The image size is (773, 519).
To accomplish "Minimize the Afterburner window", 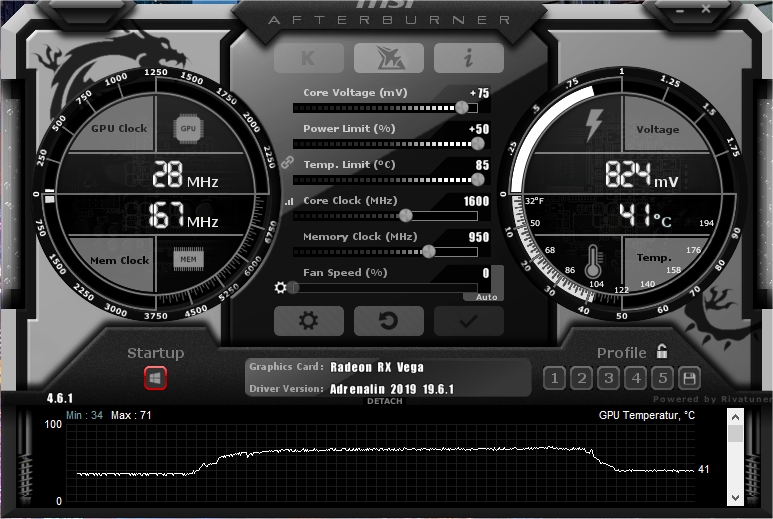I will [680, 10].
